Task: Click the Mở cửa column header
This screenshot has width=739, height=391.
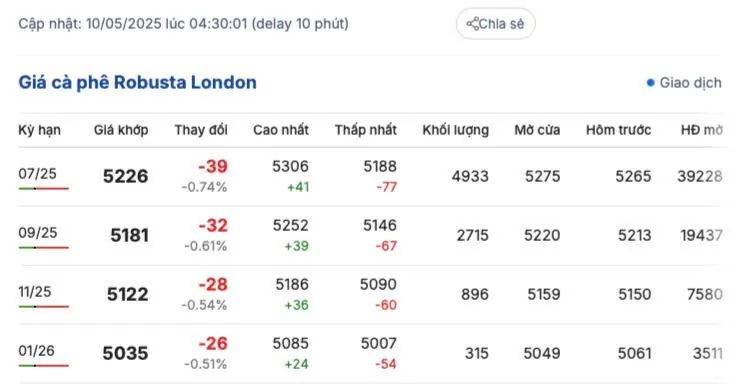Action: click(x=537, y=130)
